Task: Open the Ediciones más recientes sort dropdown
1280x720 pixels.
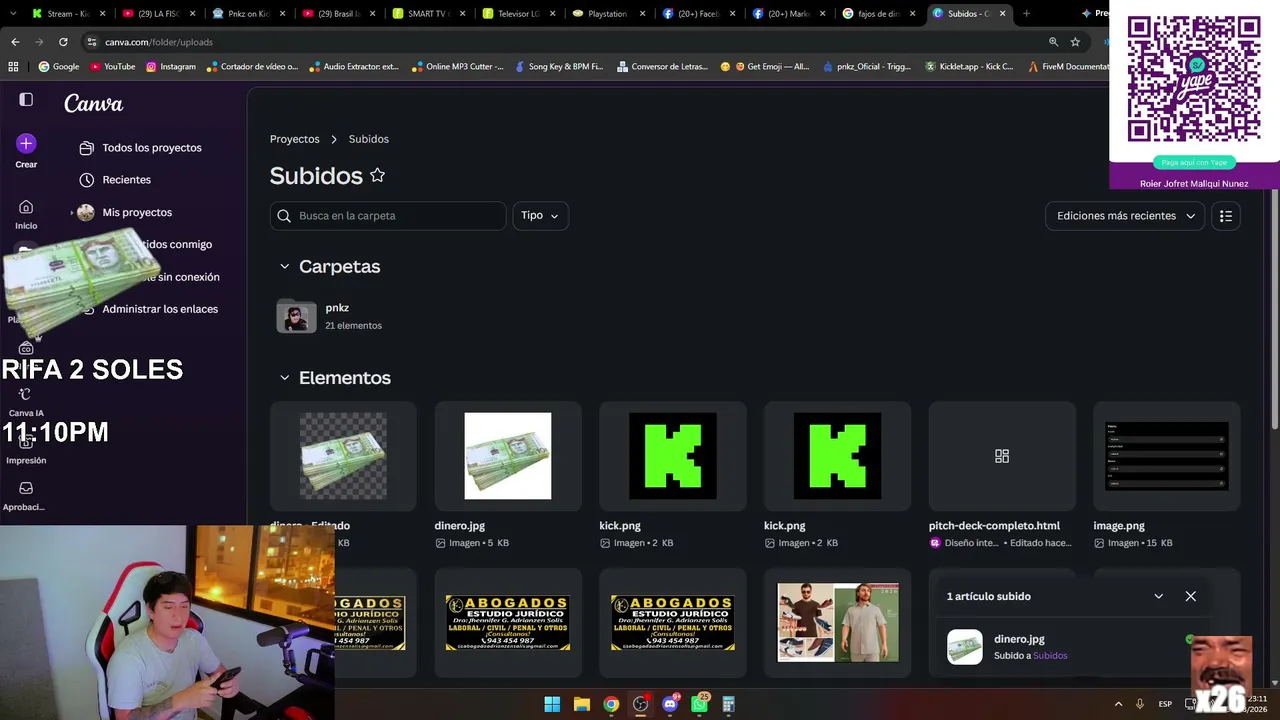Action: (1126, 216)
